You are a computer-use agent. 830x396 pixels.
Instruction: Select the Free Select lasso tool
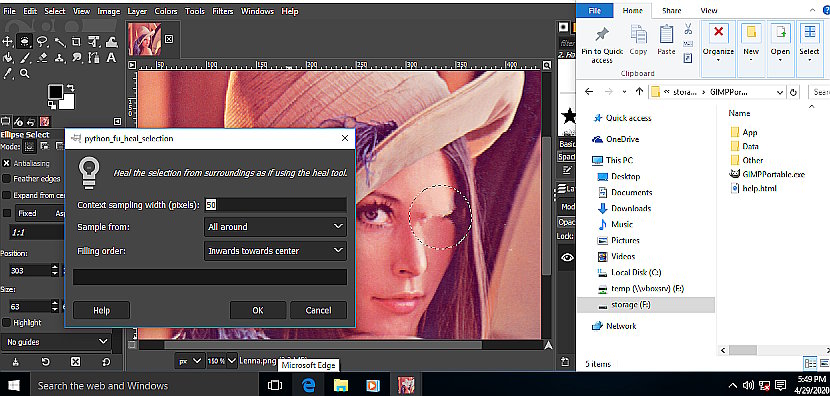(x=42, y=41)
